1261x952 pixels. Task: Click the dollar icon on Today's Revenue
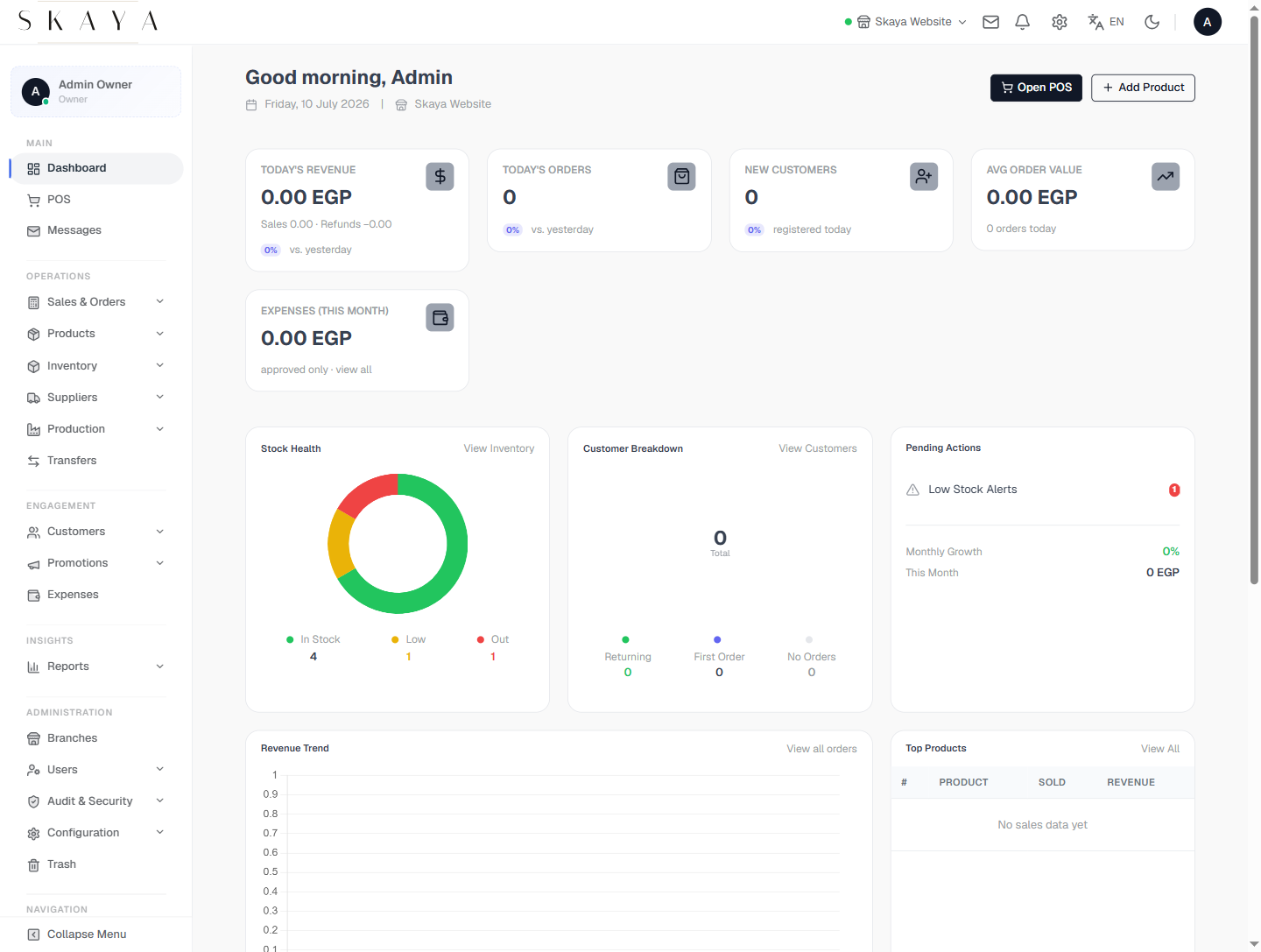[x=440, y=177]
